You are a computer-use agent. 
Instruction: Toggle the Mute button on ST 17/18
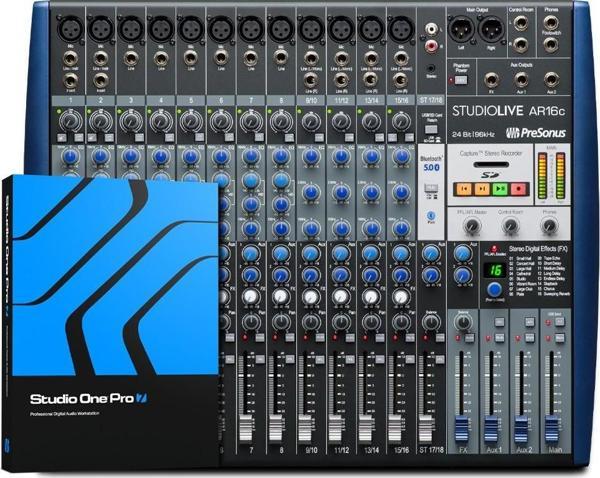pyautogui.click(x=440, y=338)
